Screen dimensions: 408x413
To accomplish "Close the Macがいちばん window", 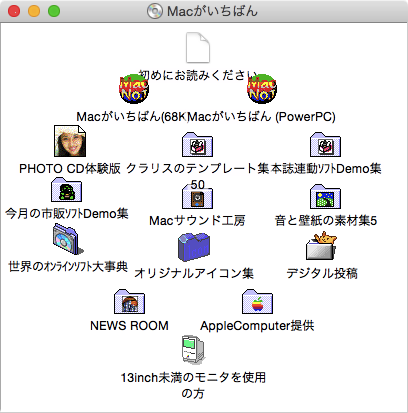I will click(x=14, y=11).
